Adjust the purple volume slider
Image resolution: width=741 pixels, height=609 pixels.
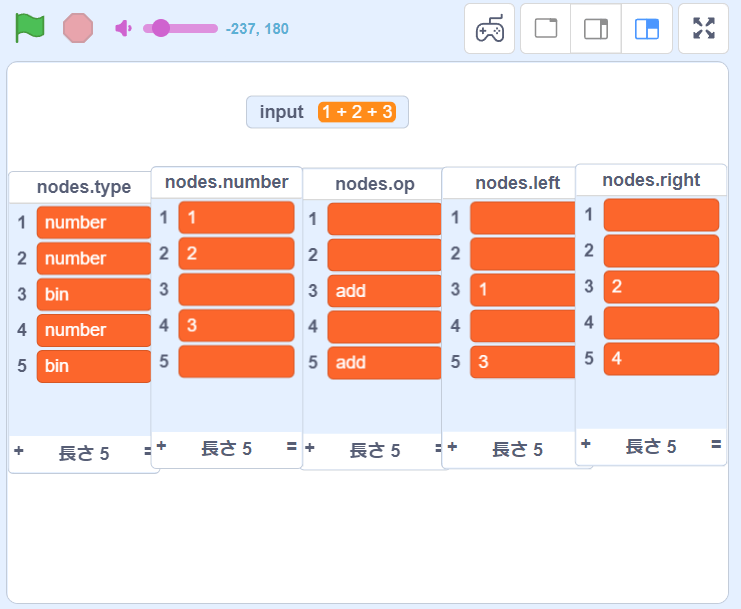pos(160,28)
